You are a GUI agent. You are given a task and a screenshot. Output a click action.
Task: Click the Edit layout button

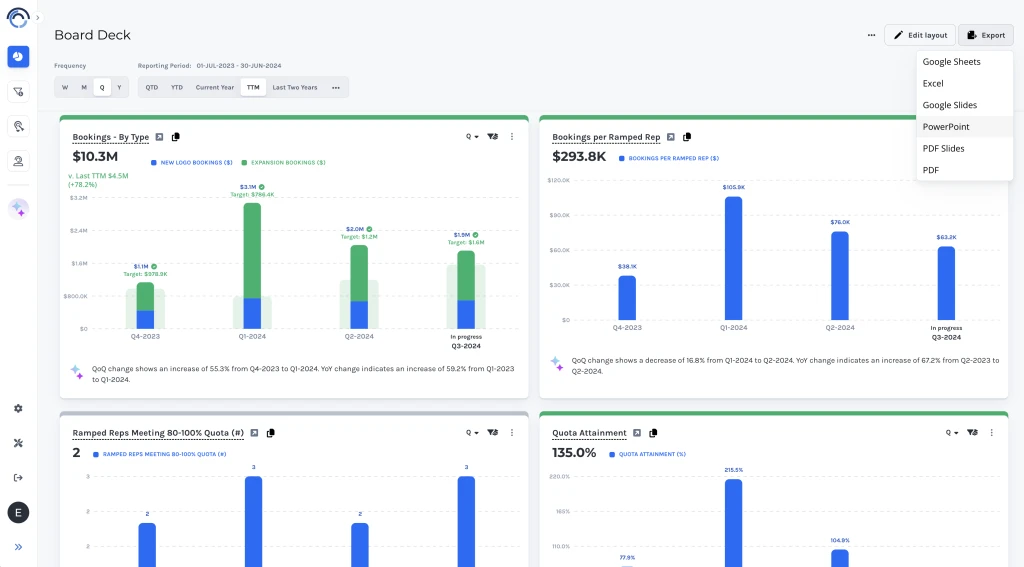click(919, 35)
